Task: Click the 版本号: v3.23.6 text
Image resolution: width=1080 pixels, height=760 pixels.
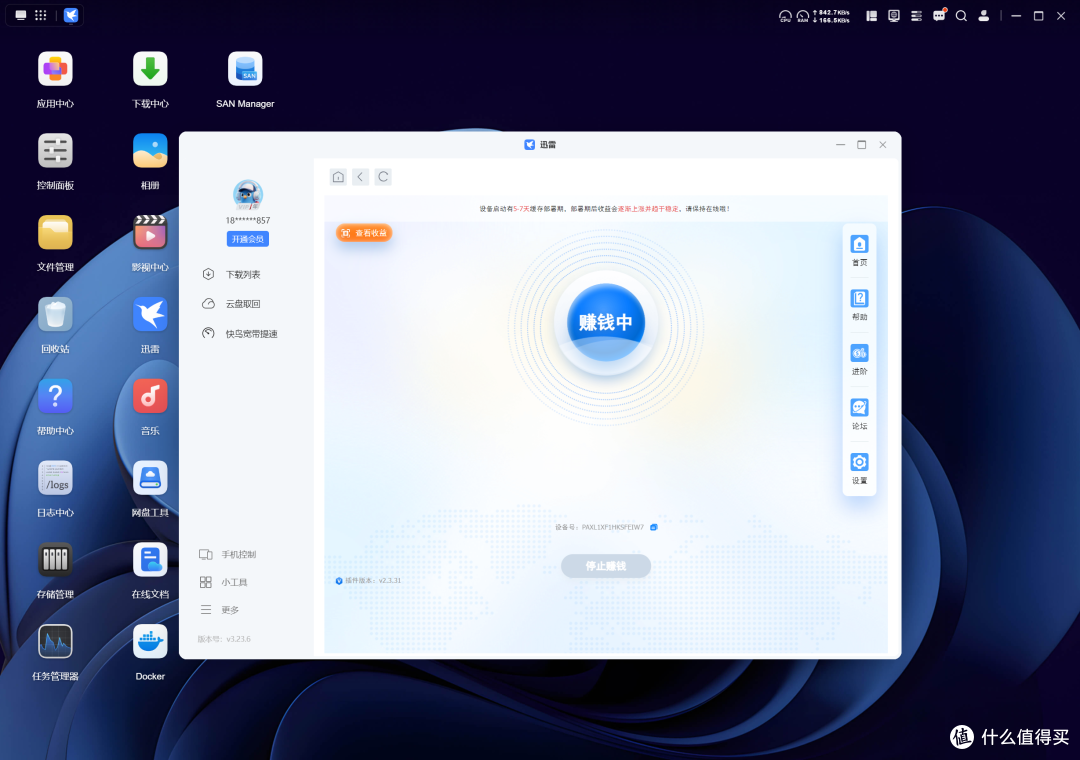Action: pos(224,639)
